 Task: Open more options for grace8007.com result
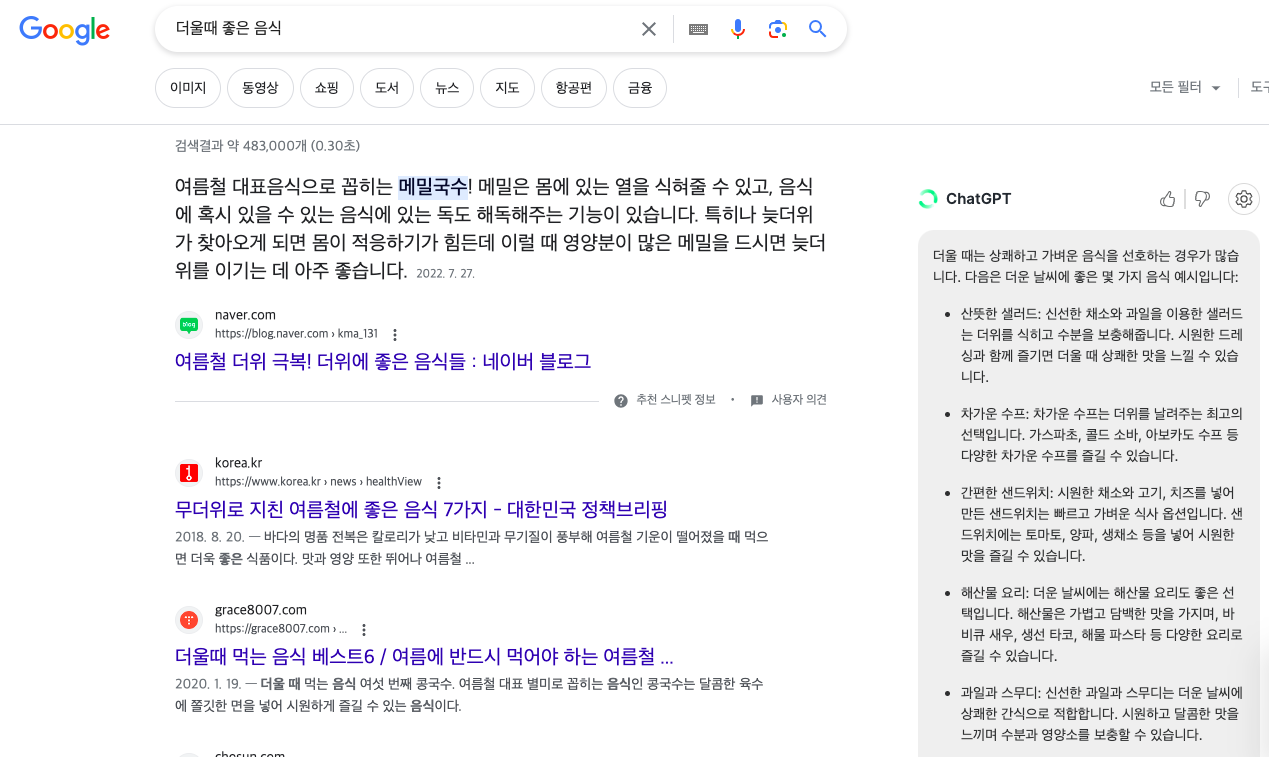pos(364,629)
